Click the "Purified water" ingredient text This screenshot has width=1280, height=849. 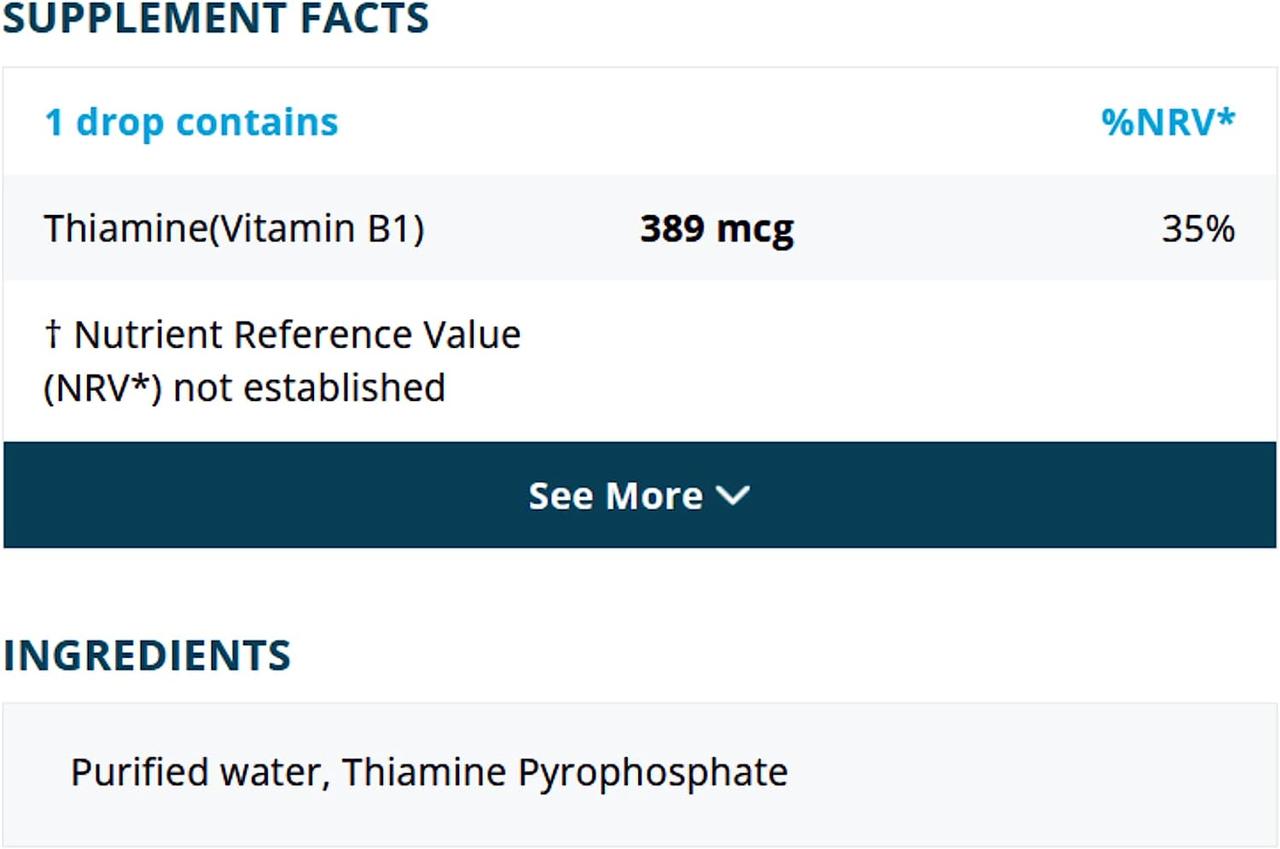(x=199, y=773)
